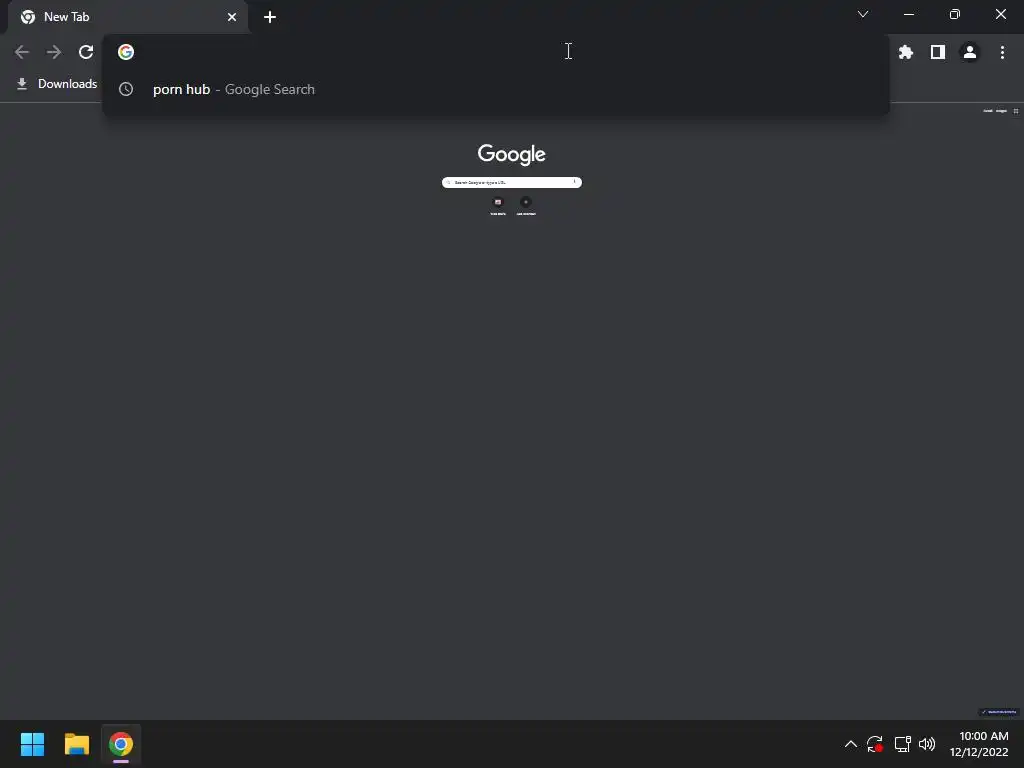This screenshot has width=1024, height=768.
Task: Click the Google search box on the page
Action: 511,182
